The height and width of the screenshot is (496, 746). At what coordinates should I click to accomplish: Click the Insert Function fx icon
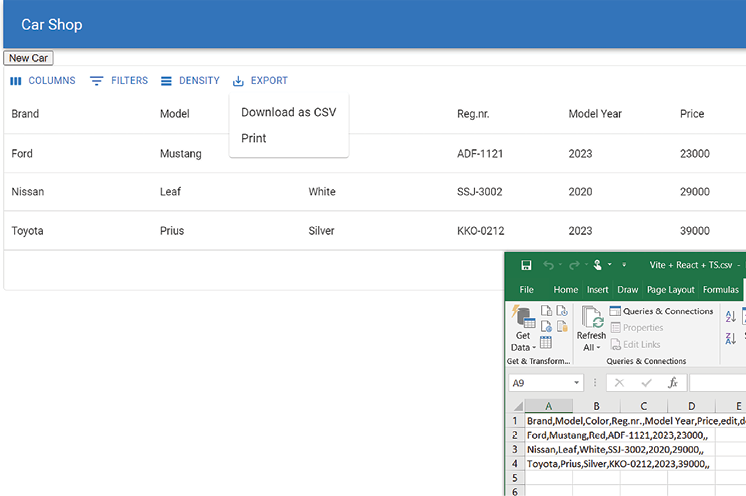click(673, 383)
